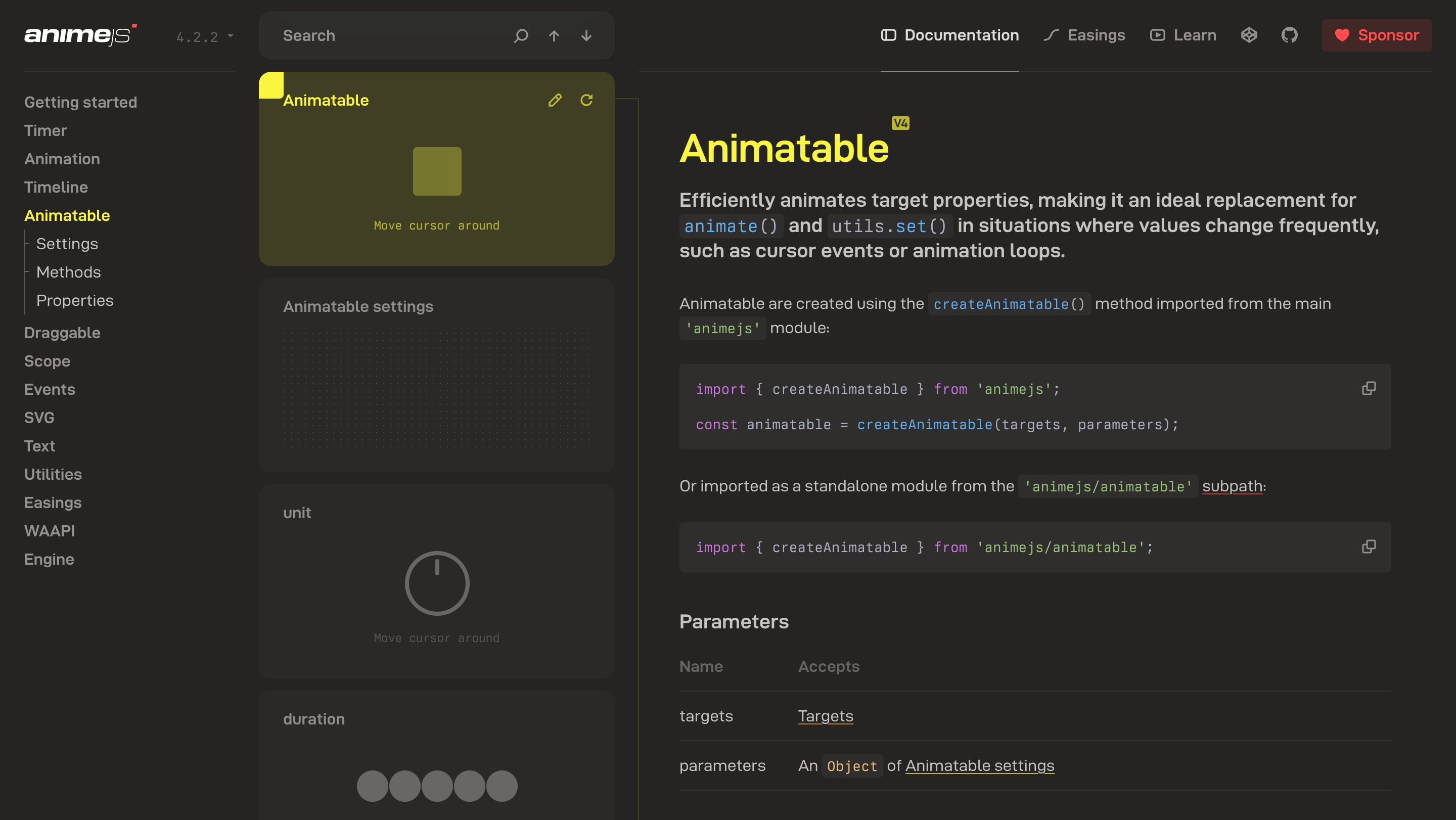Image resolution: width=1456 pixels, height=820 pixels.
Task: Navigate search results with the down arrow
Action: point(586,35)
